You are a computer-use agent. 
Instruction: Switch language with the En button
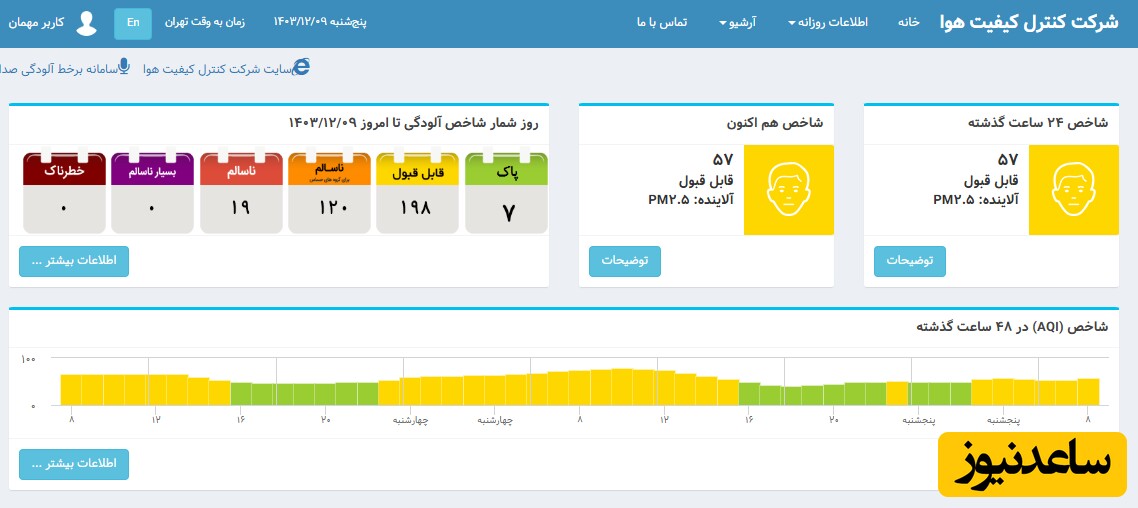click(x=133, y=23)
